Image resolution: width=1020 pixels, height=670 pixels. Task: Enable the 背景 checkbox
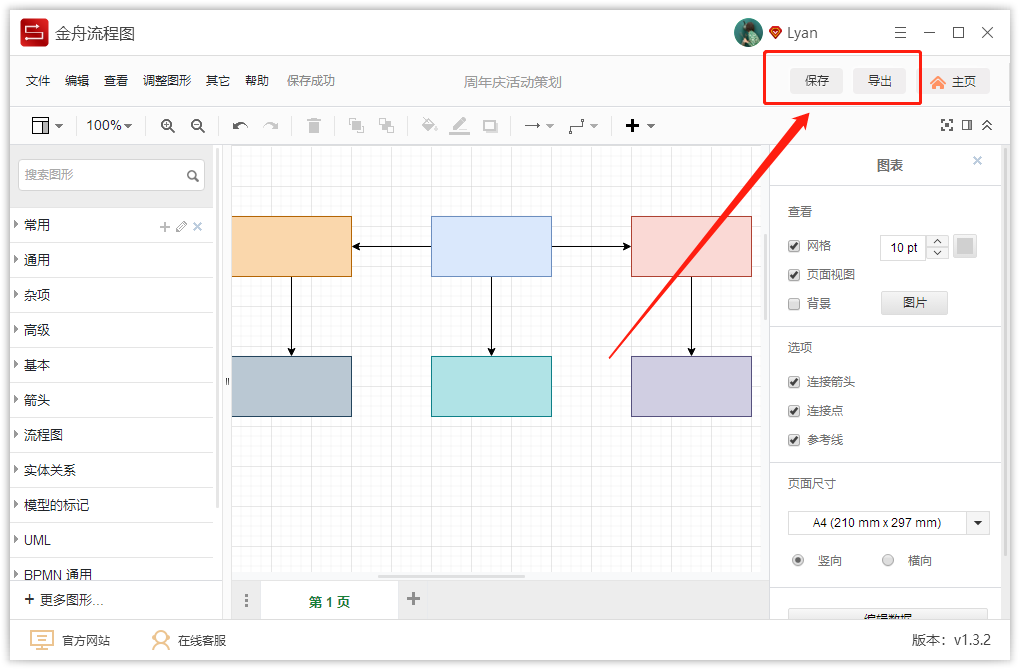[794, 303]
